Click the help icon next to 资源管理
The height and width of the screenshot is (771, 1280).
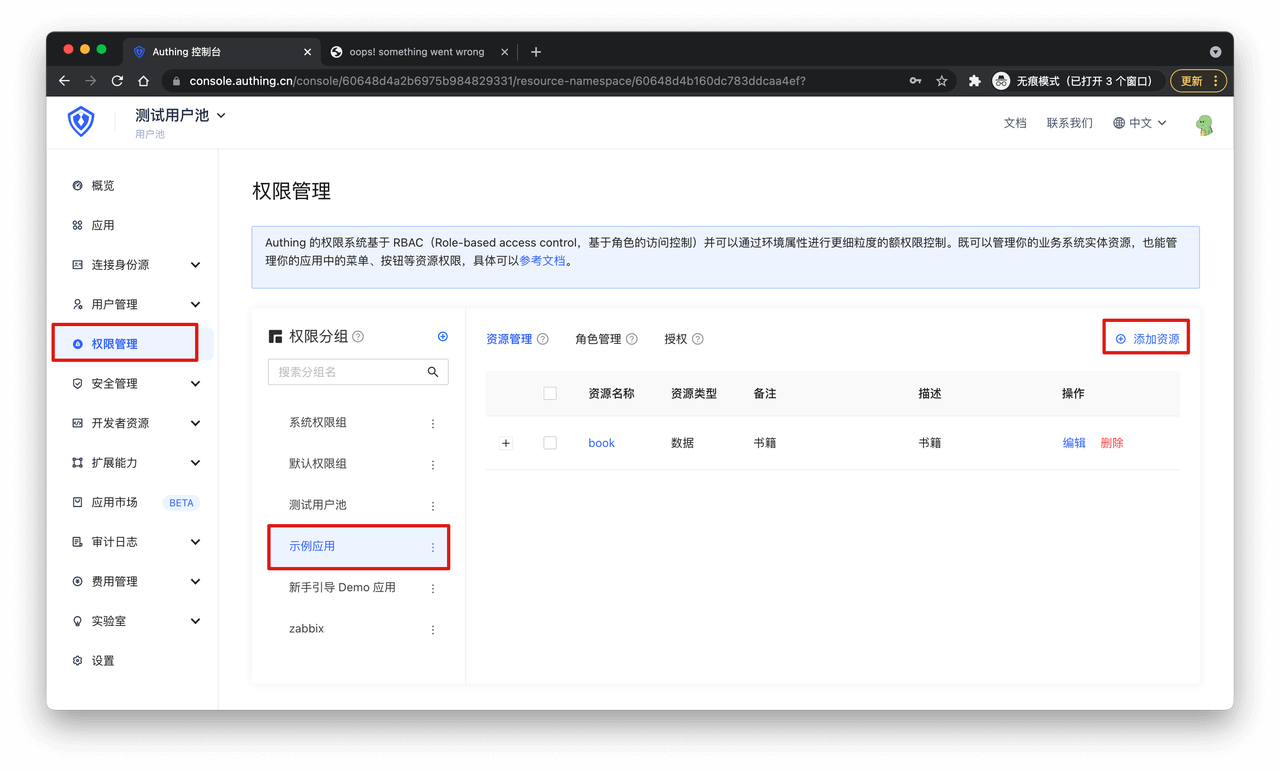tap(543, 339)
